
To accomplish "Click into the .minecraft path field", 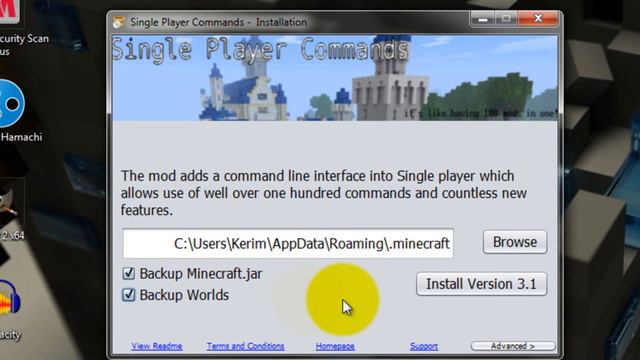I will tap(288, 243).
